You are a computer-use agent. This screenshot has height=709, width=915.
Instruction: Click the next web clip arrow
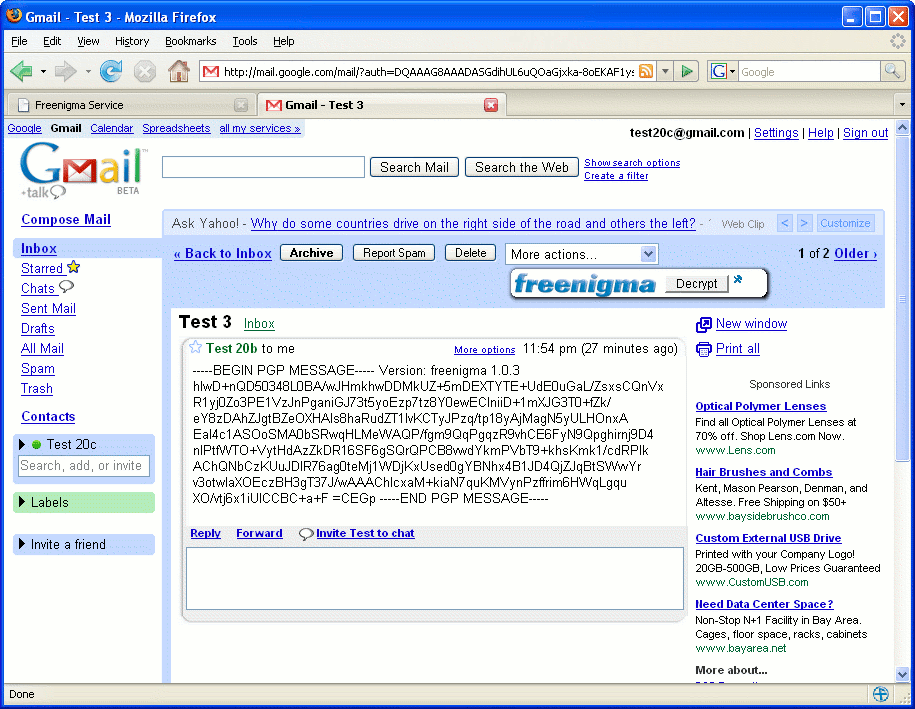[x=804, y=223]
